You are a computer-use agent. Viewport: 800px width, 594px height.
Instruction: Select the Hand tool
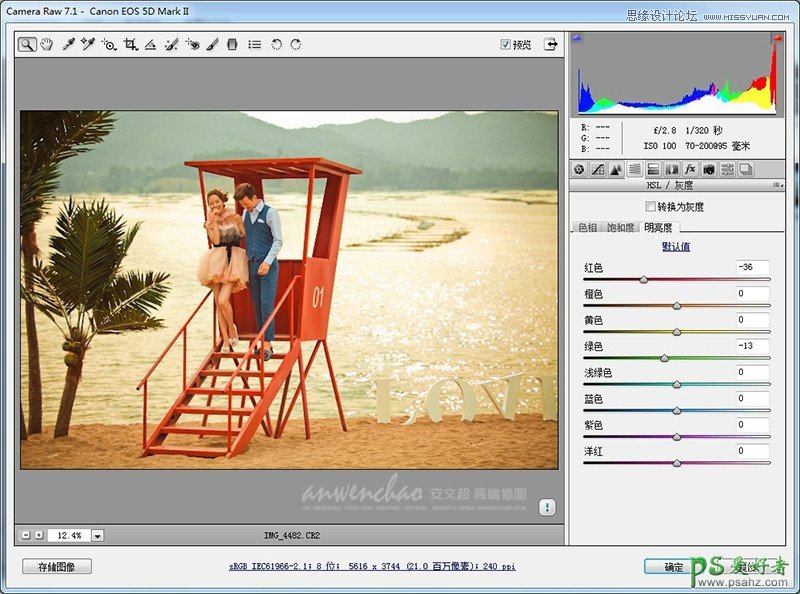46,45
